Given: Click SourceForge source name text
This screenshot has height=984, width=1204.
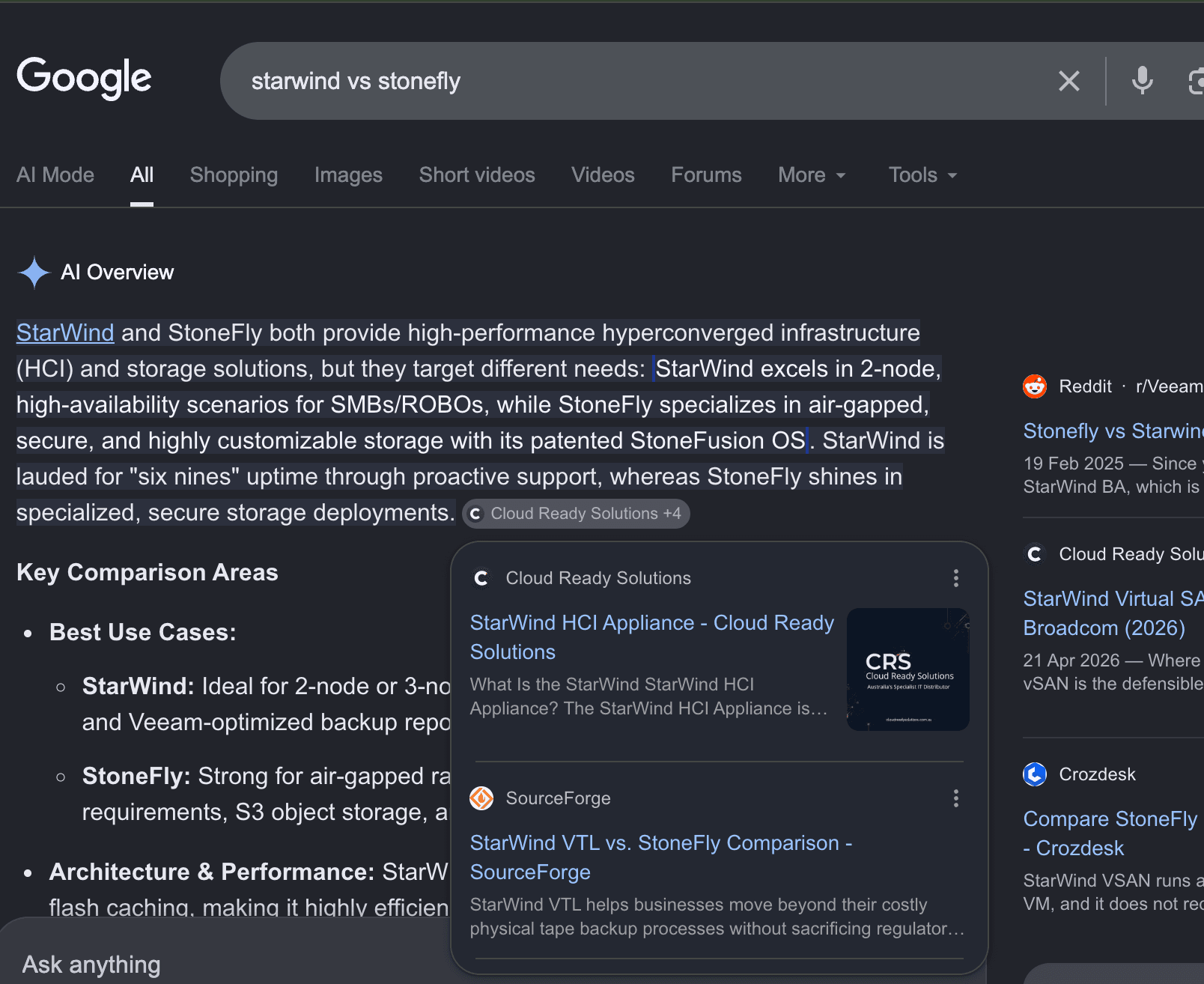Looking at the screenshot, I should click(559, 798).
